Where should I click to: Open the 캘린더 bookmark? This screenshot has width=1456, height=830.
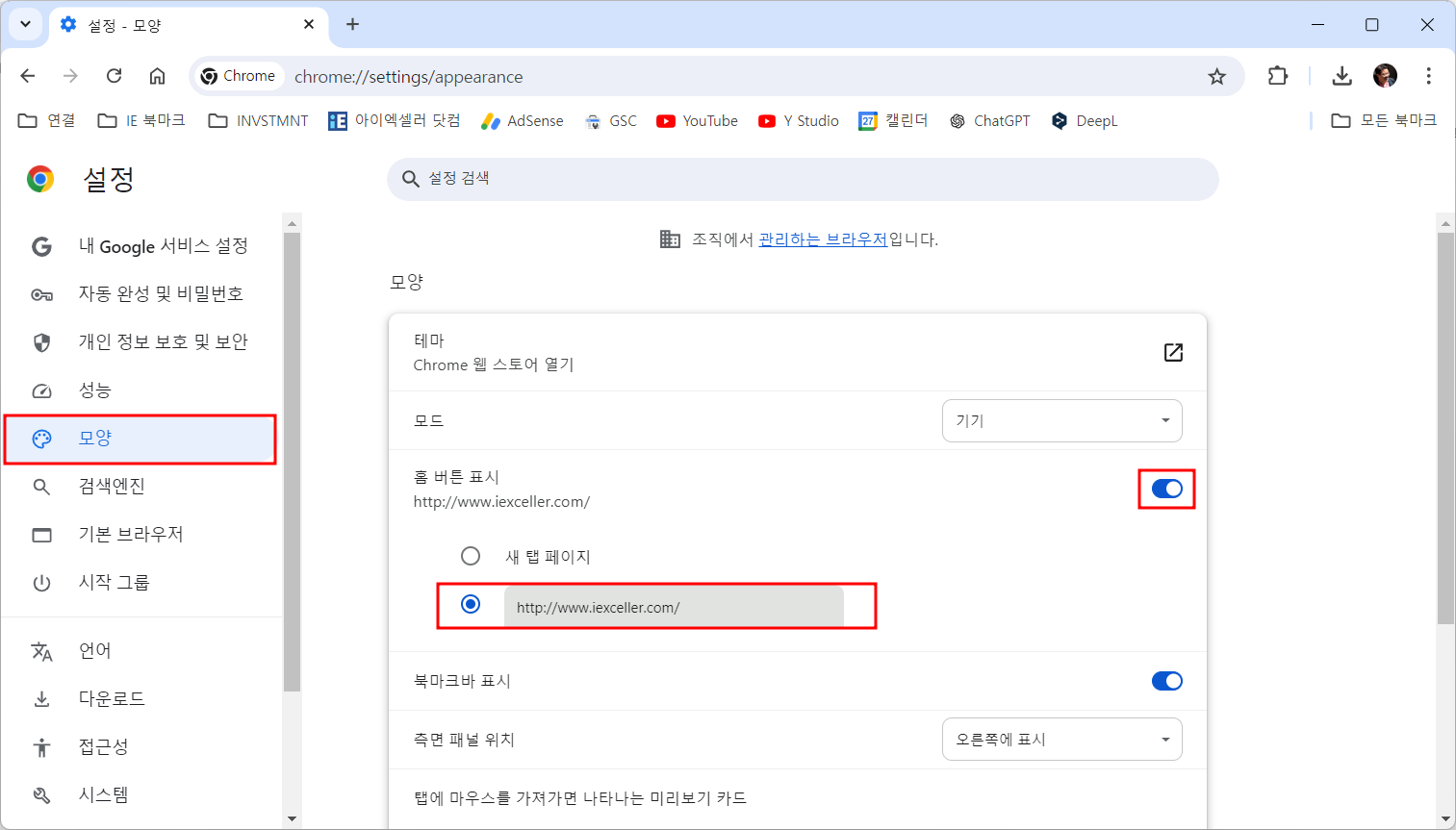894,120
